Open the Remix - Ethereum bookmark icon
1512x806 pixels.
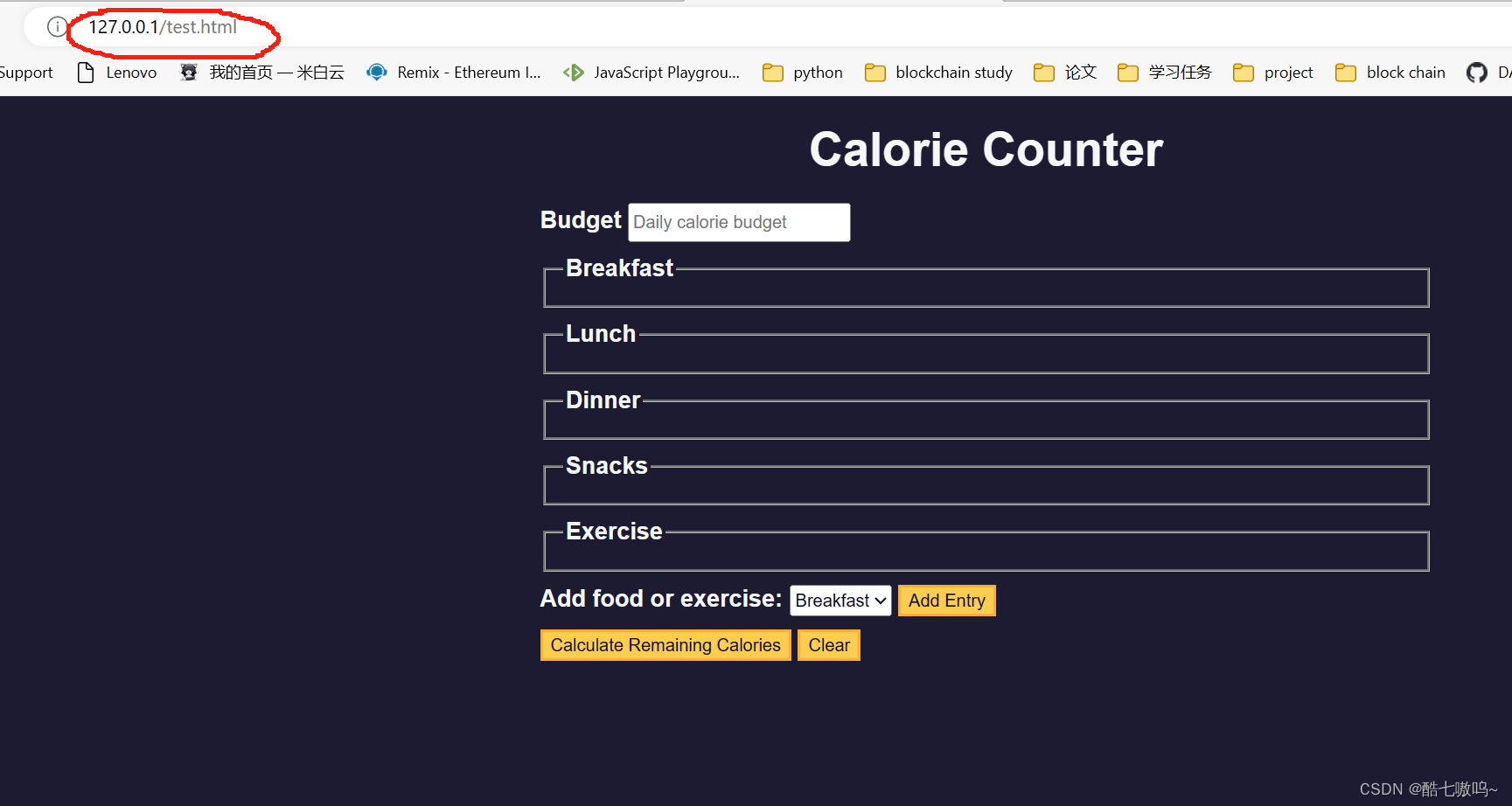point(377,73)
